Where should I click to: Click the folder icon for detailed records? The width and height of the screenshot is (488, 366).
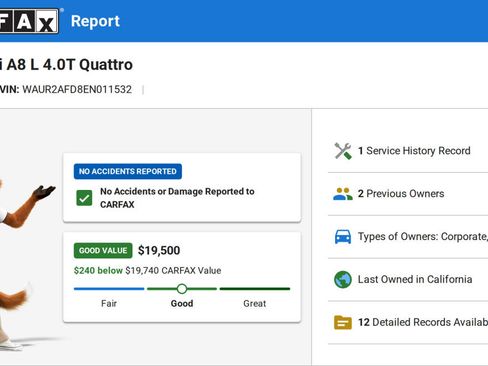[343, 322]
